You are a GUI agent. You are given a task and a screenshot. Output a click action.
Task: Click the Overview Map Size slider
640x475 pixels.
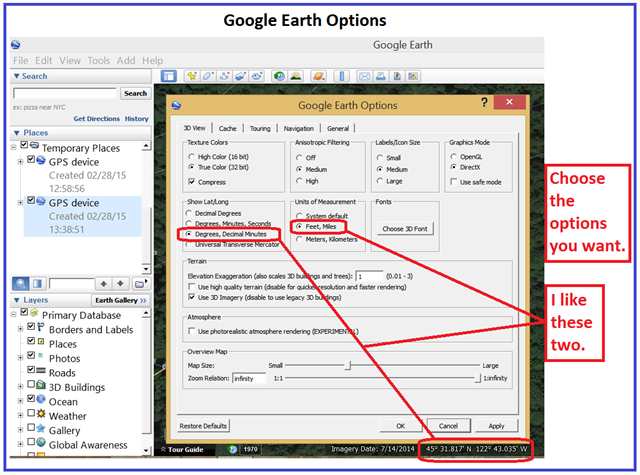pyautogui.click(x=348, y=366)
